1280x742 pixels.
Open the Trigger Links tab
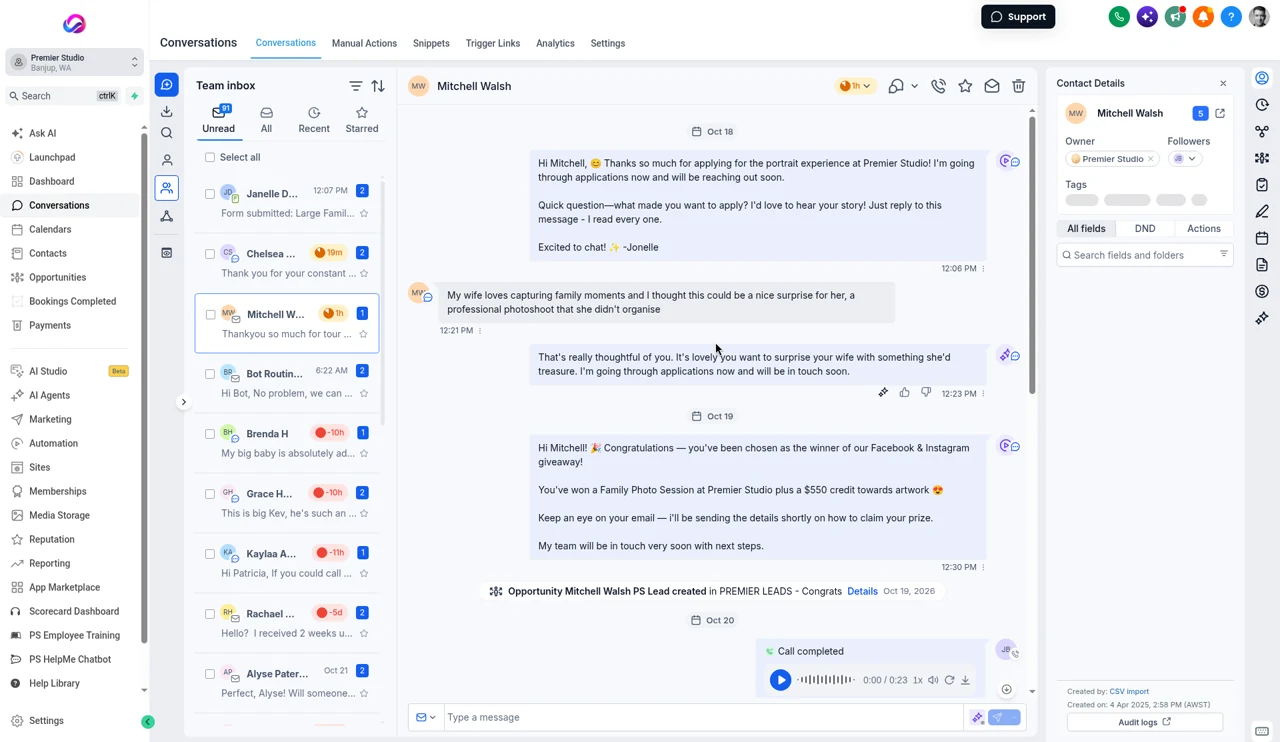tap(493, 43)
